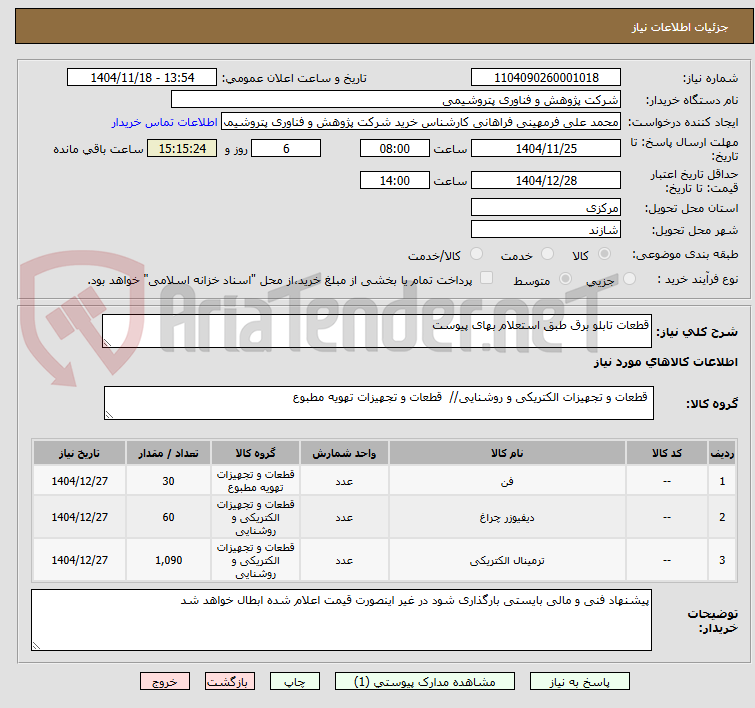Click the city field شازند

[546, 230]
